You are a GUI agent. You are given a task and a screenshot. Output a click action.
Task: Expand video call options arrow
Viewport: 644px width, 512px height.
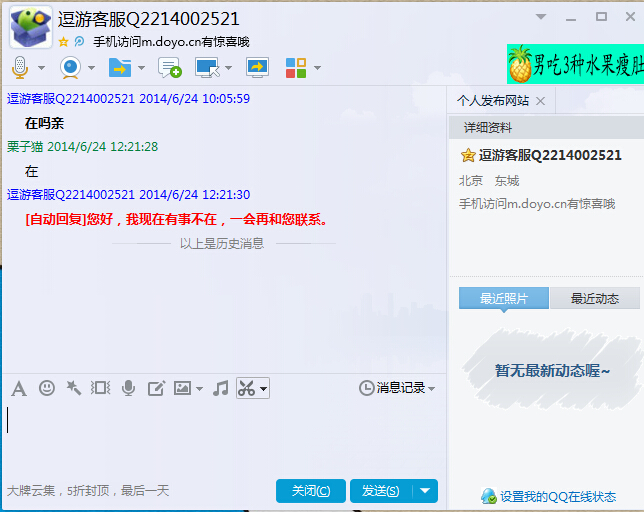[x=92, y=68]
